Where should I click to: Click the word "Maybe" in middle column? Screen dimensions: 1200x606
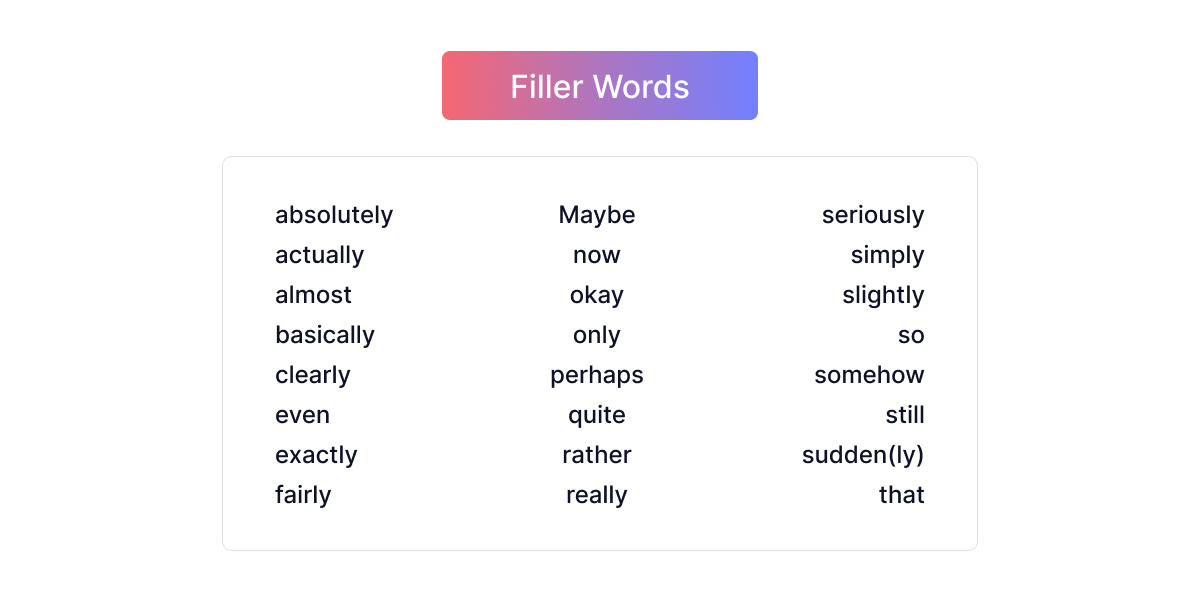[x=597, y=215]
